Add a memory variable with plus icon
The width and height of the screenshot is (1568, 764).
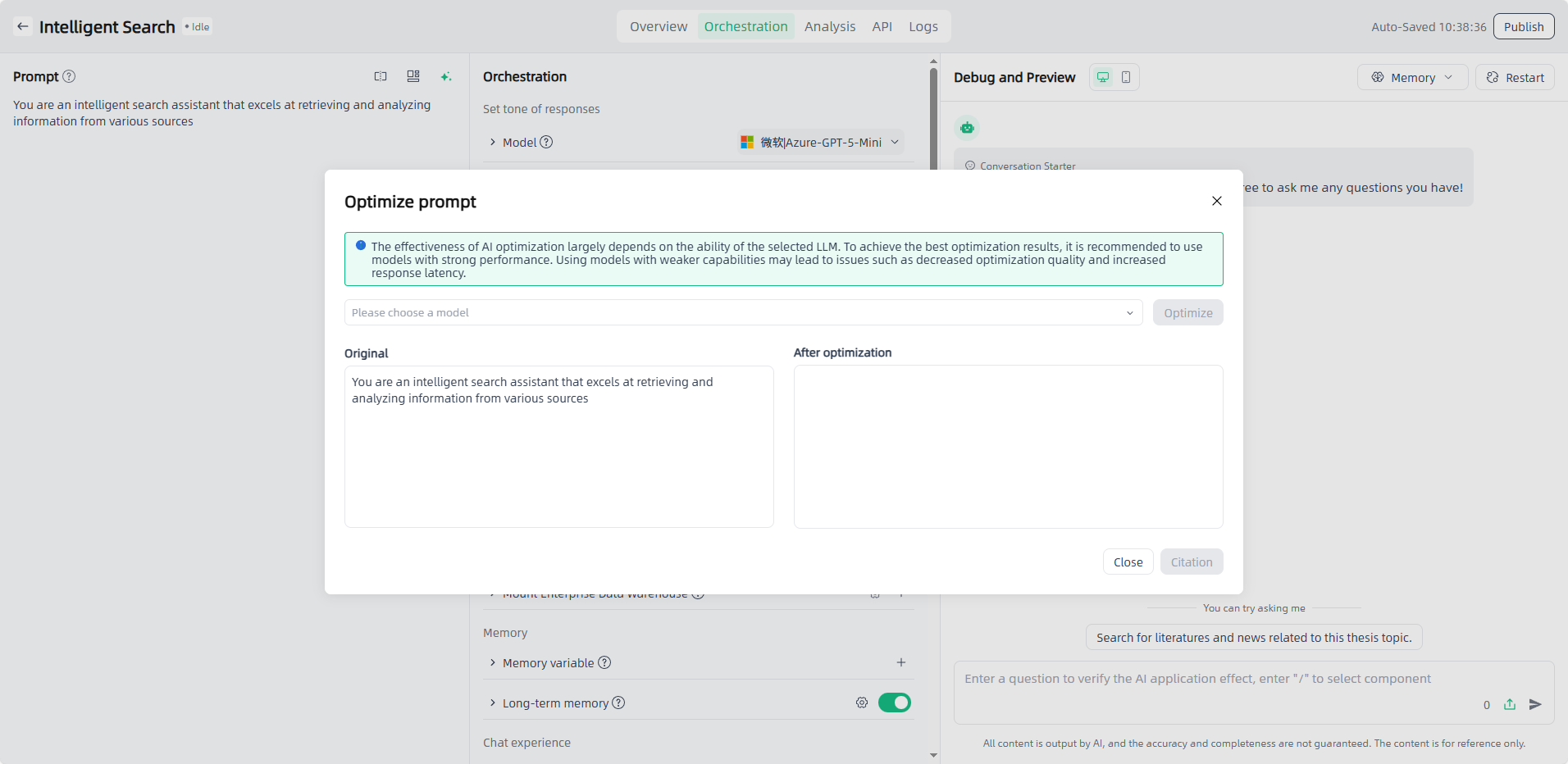click(x=900, y=662)
